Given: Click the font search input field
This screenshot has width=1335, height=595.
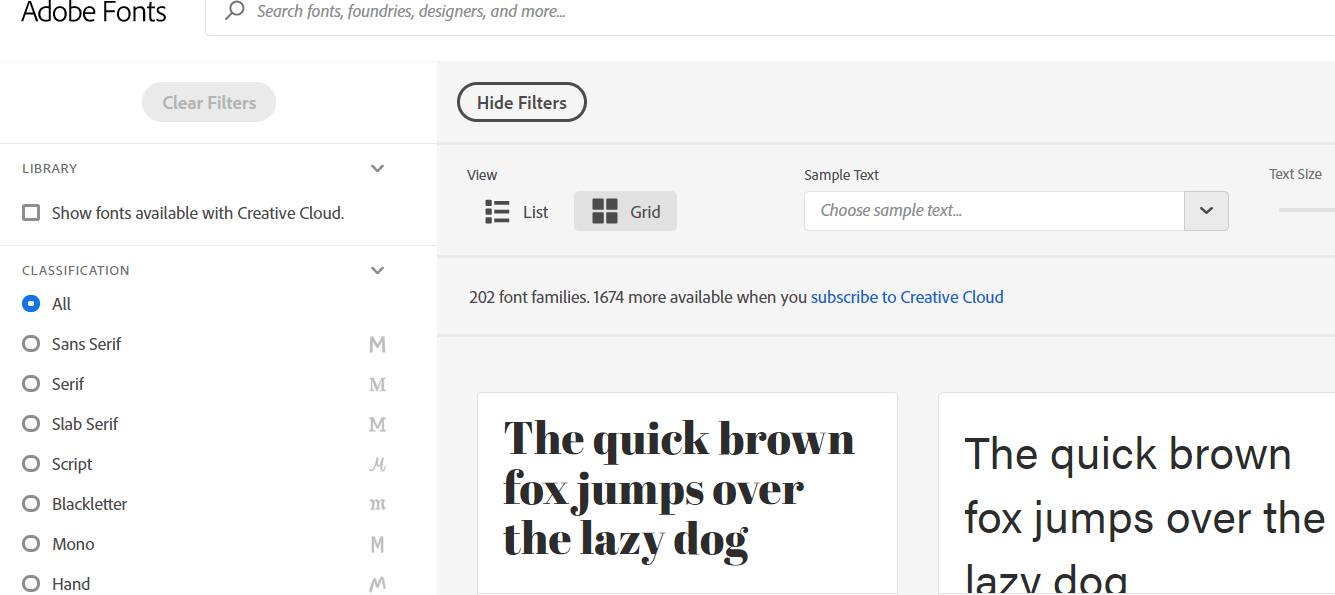Looking at the screenshot, I should click(700, 12).
